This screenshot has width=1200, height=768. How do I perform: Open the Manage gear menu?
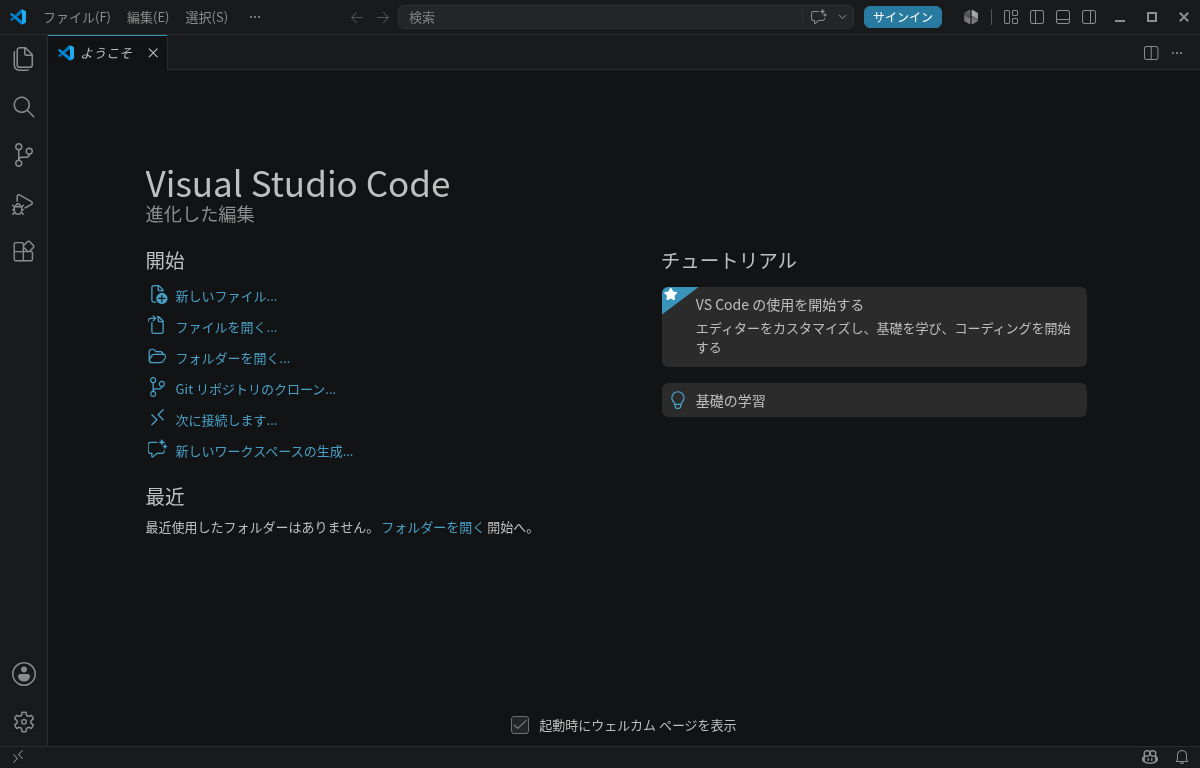24,722
